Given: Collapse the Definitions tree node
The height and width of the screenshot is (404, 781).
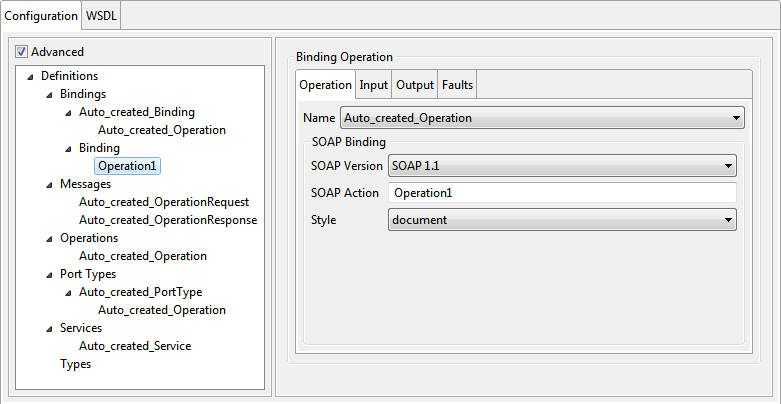Looking at the screenshot, I should [x=31, y=77].
